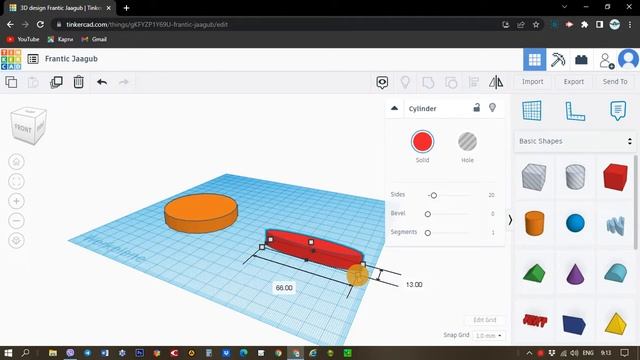The height and width of the screenshot is (360, 640).
Task: Pick the purple Cone shape
Action: (575, 273)
